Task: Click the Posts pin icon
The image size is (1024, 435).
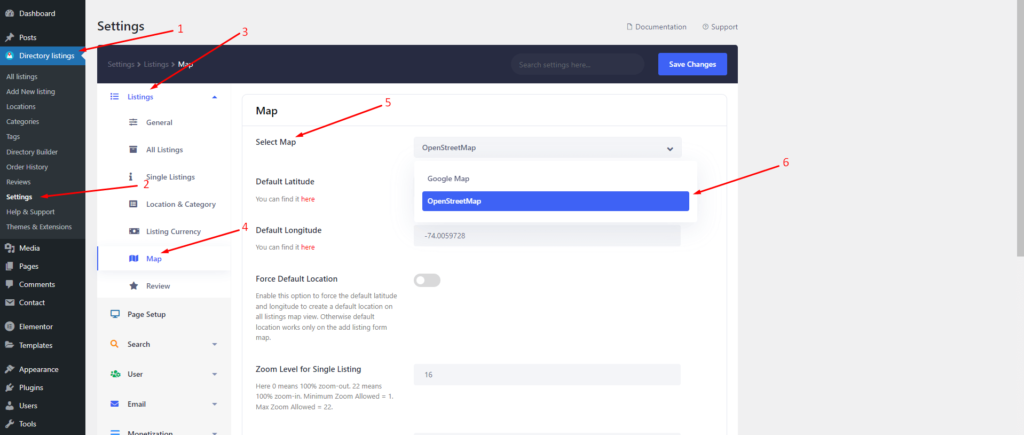Action: pos(9,37)
